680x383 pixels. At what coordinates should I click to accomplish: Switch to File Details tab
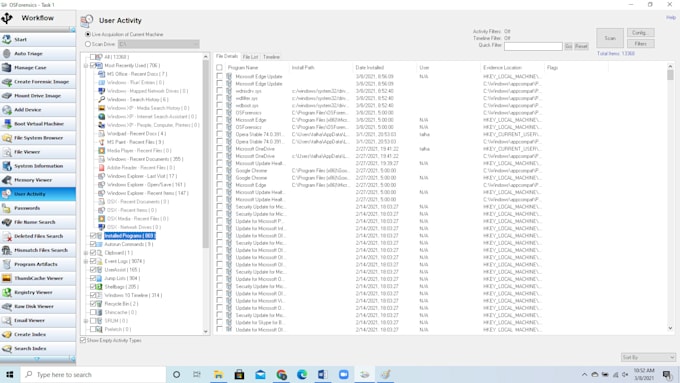pos(226,56)
